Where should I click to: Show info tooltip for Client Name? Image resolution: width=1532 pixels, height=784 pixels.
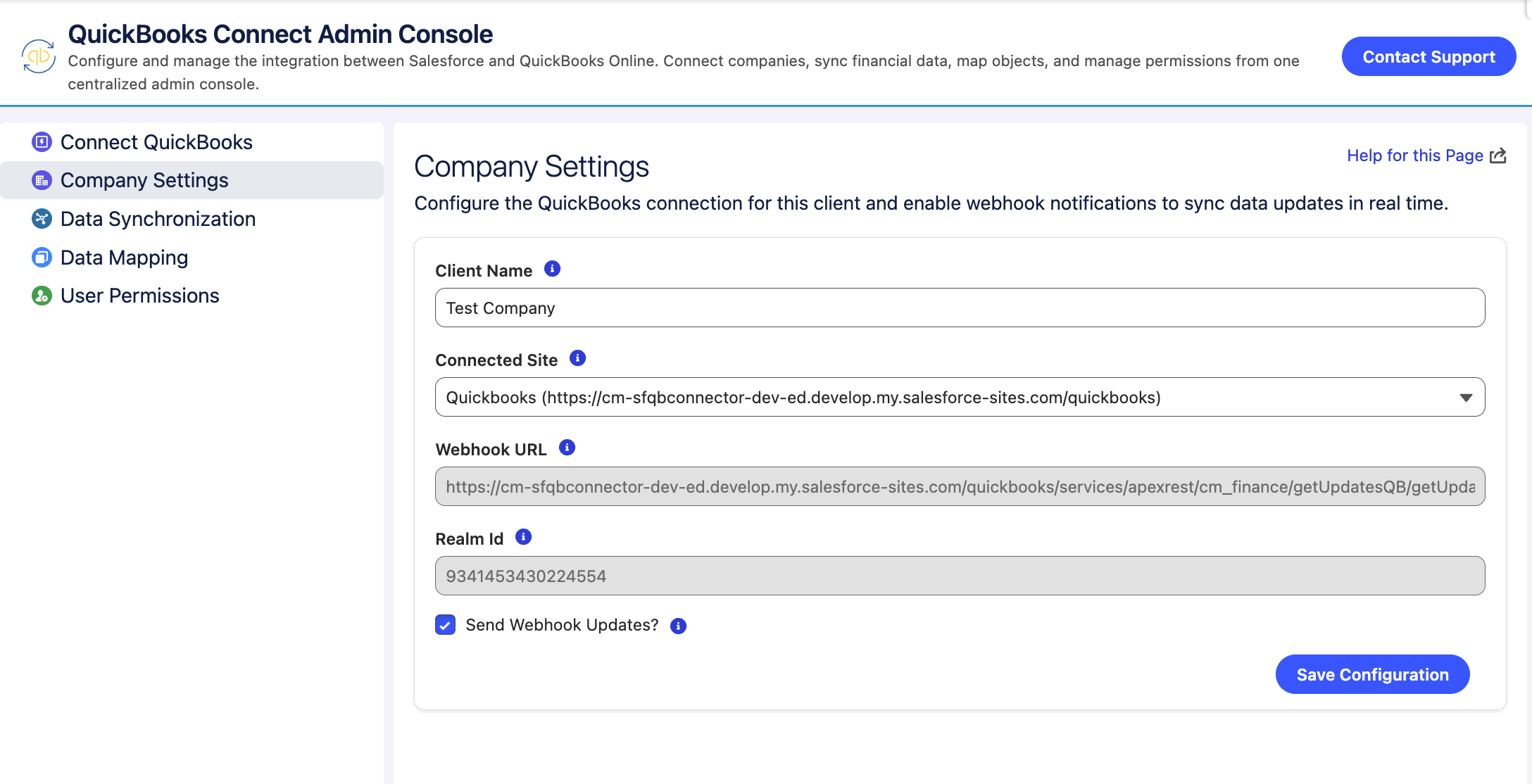553,269
